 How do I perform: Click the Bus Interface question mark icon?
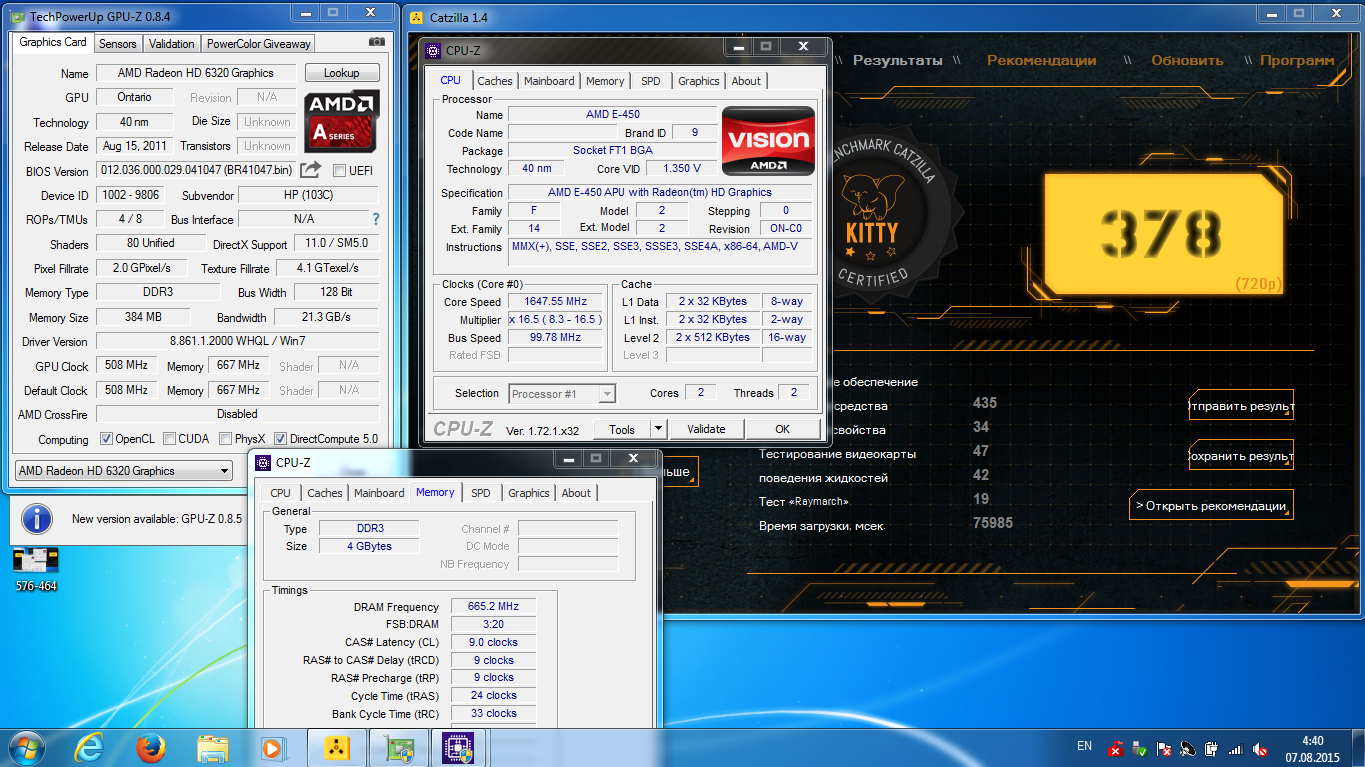tap(376, 219)
